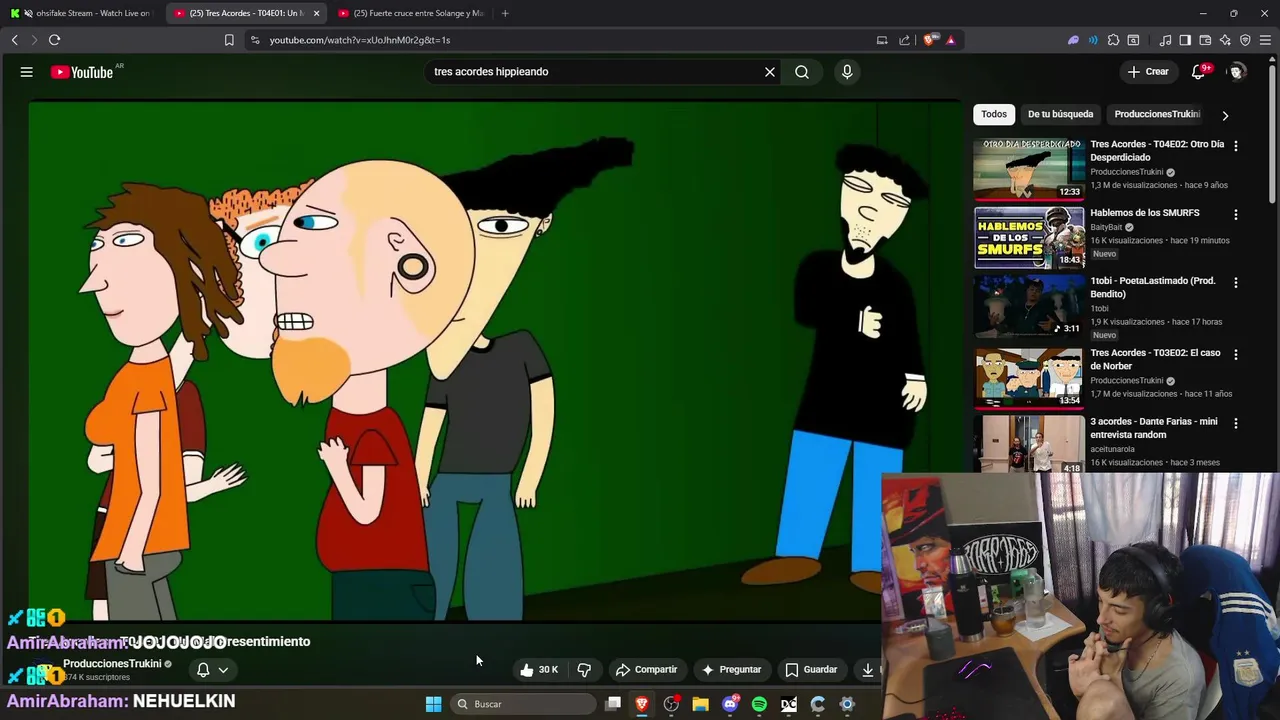
Task: Switch to the Fuerte cruce entre Solange tab
Action: pyautogui.click(x=412, y=13)
